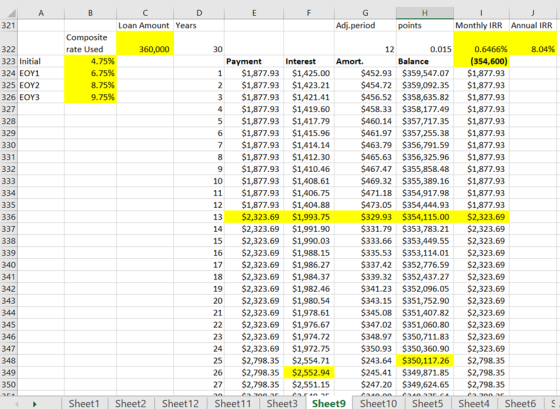Select column D header
The height and width of the screenshot is (409, 560).
(x=199, y=13)
